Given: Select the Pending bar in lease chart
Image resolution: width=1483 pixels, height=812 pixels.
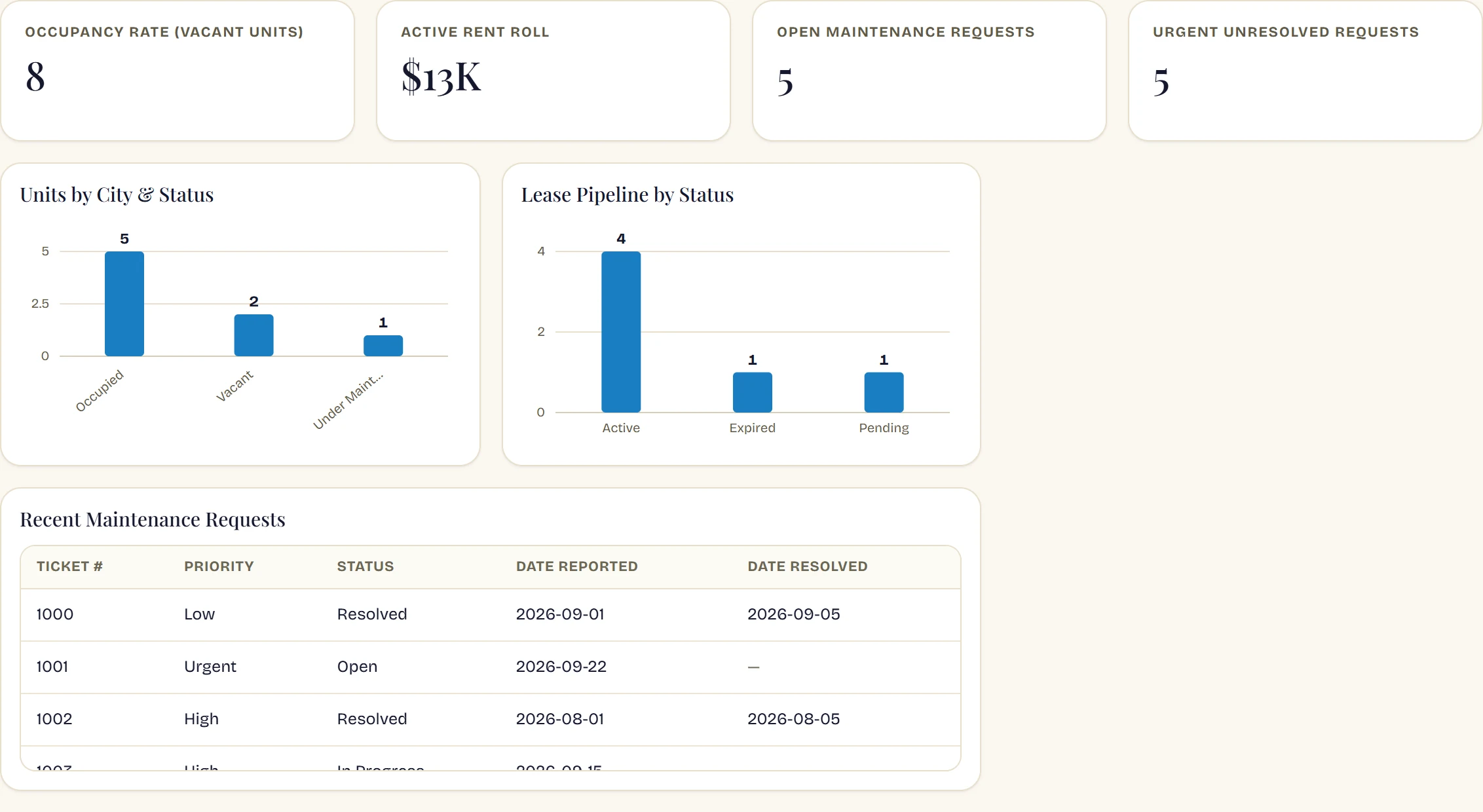Looking at the screenshot, I should pos(884,392).
